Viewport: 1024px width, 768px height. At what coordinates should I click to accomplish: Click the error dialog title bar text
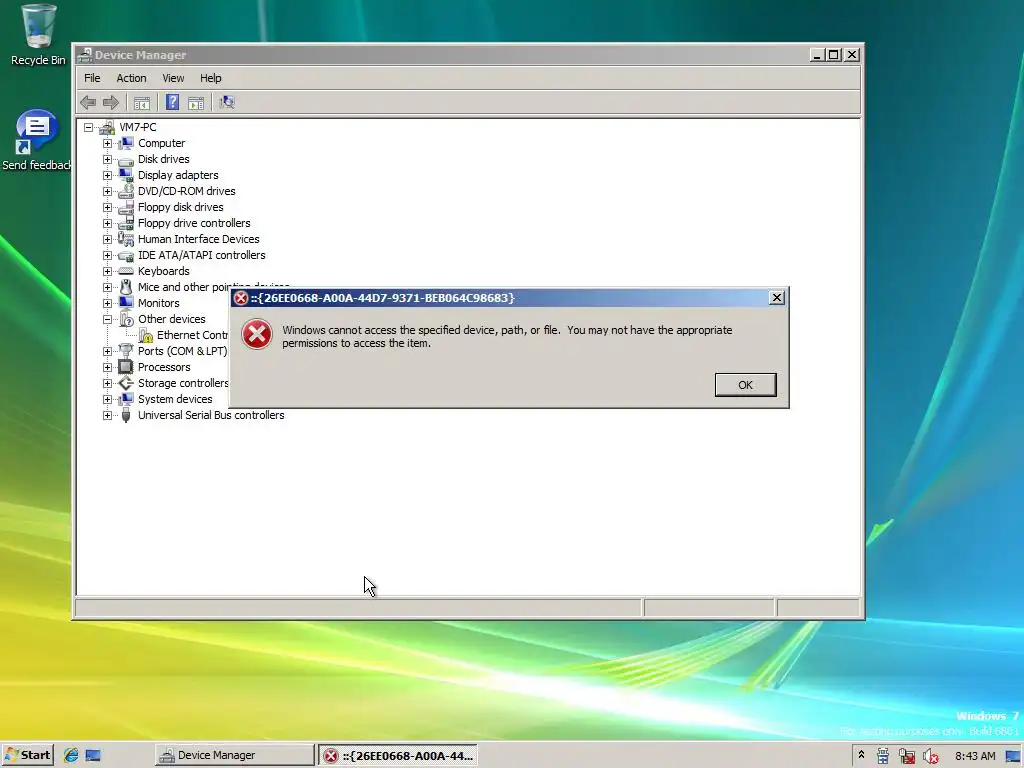click(x=383, y=298)
